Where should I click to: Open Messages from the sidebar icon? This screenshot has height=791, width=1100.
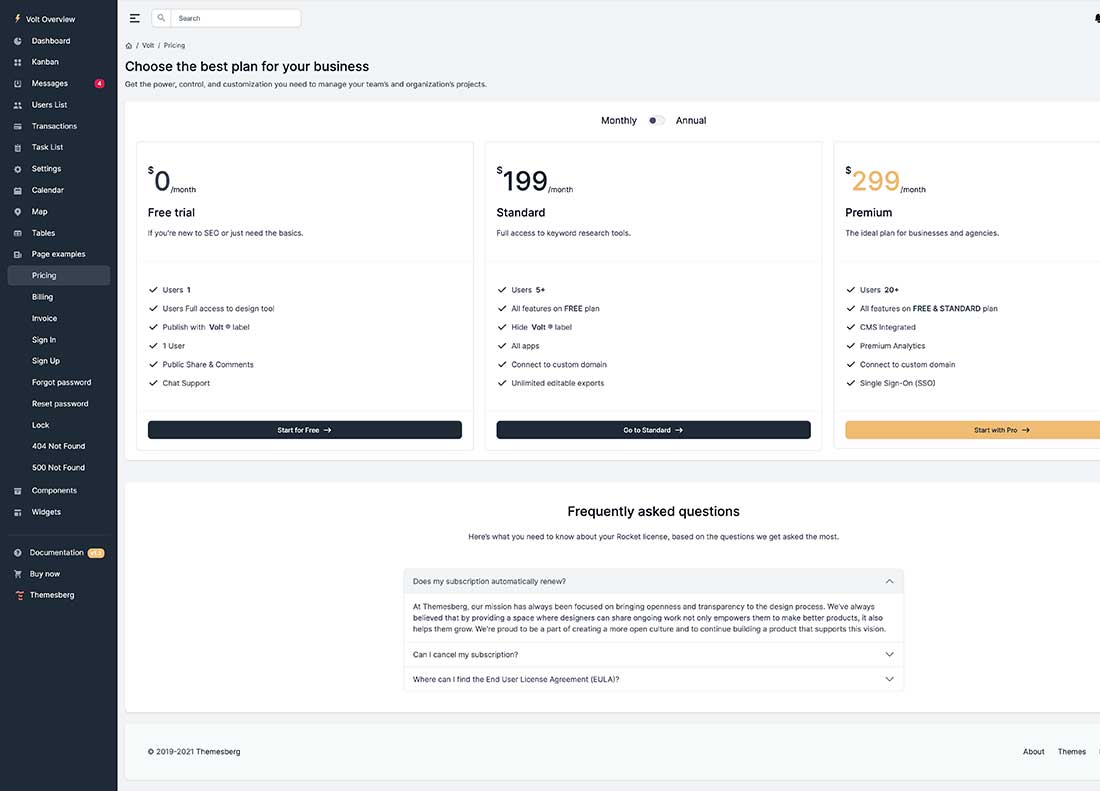[x=20, y=83]
